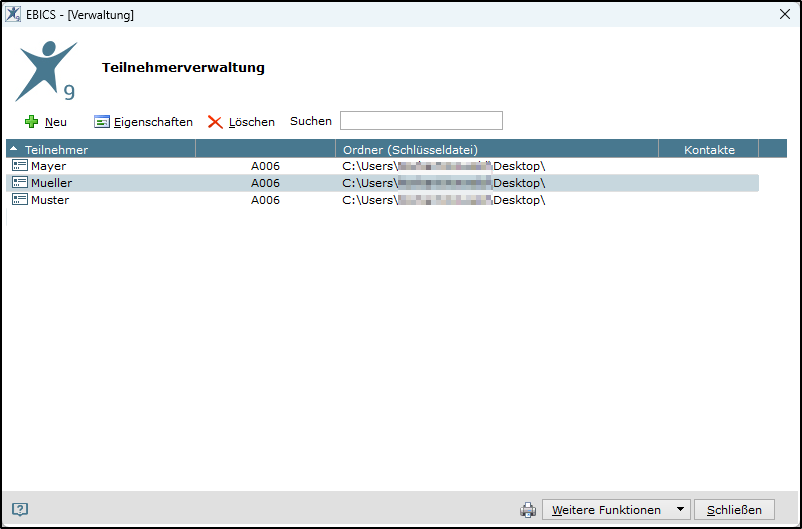802x529 pixels.
Task: Click A006 in Mueller row
Action: coord(265,183)
